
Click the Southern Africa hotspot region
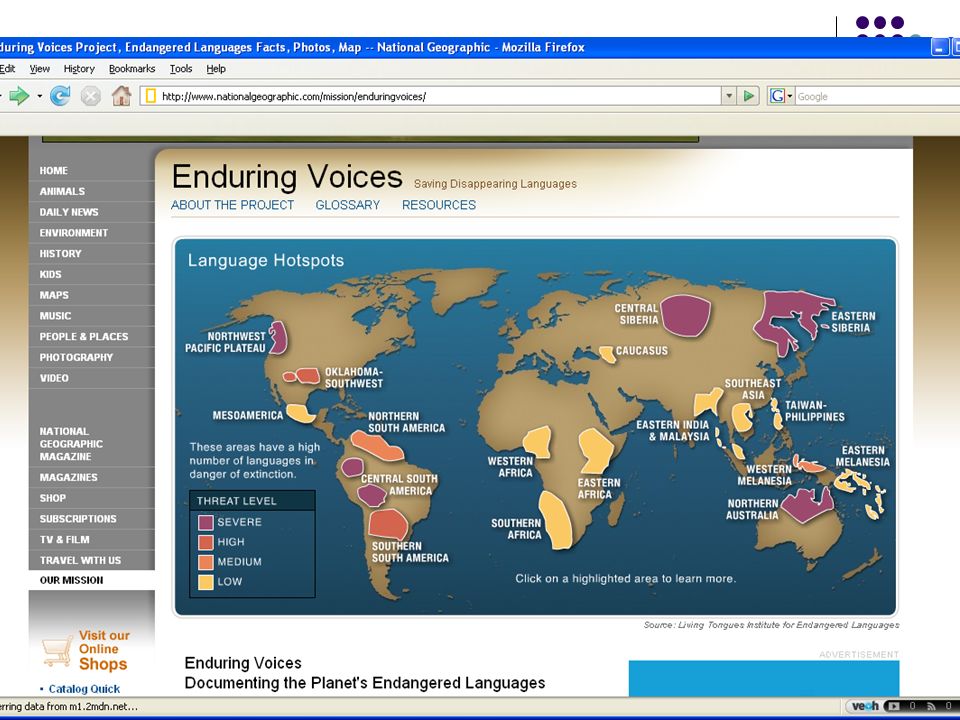click(556, 520)
